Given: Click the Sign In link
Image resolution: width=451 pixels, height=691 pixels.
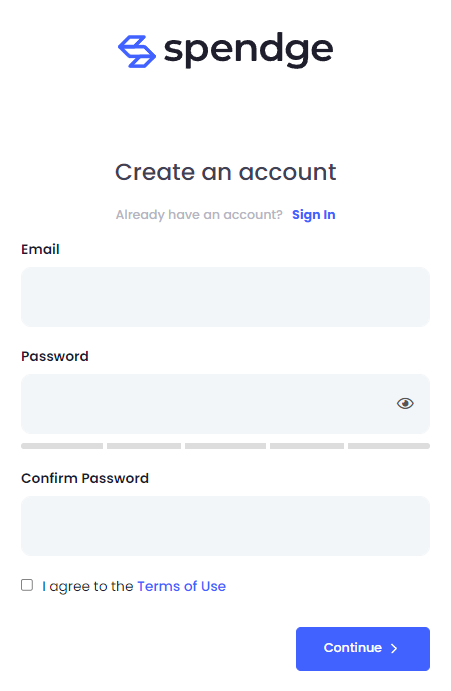Looking at the screenshot, I should coord(313,215).
